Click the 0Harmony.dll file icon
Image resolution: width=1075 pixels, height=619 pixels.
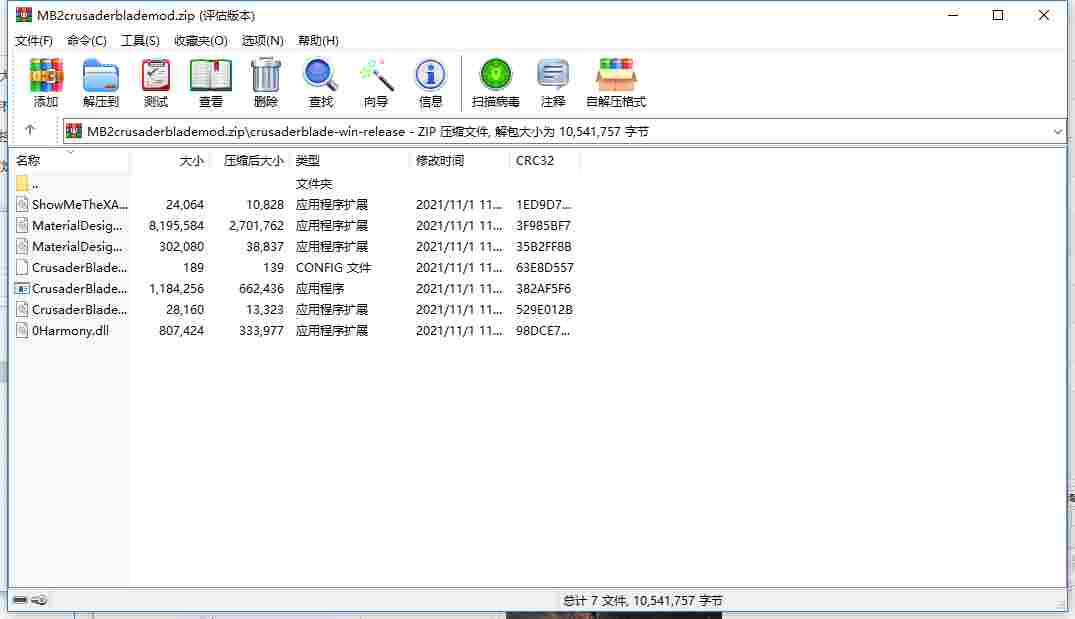click(22, 330)
